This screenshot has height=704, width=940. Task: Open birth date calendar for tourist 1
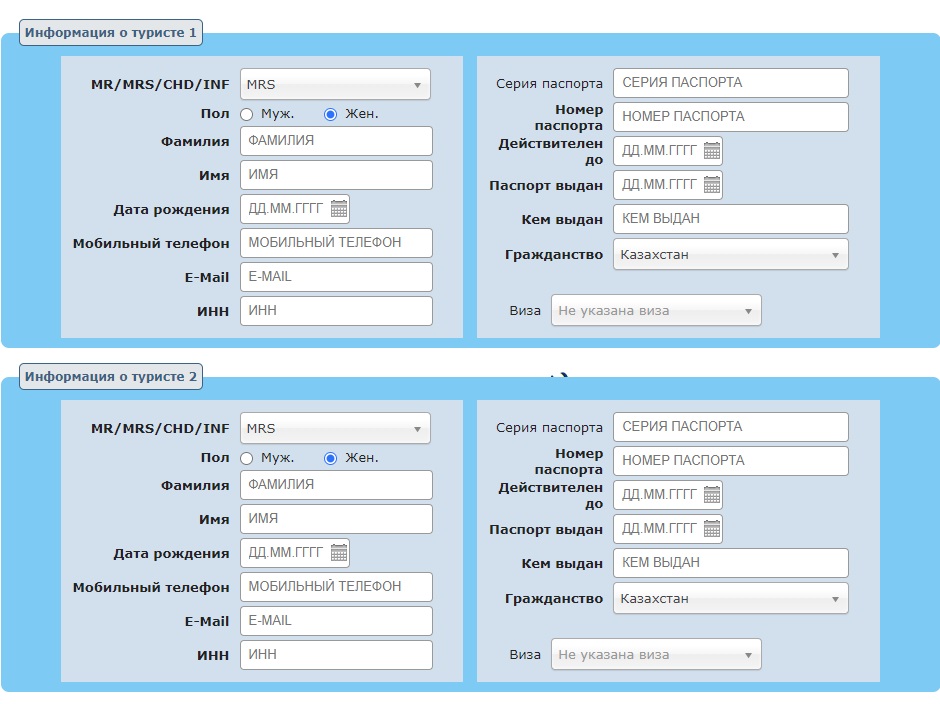339,209
